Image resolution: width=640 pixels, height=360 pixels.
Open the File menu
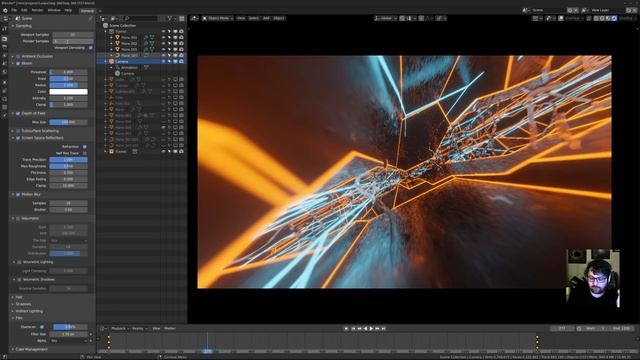[14, 10]
